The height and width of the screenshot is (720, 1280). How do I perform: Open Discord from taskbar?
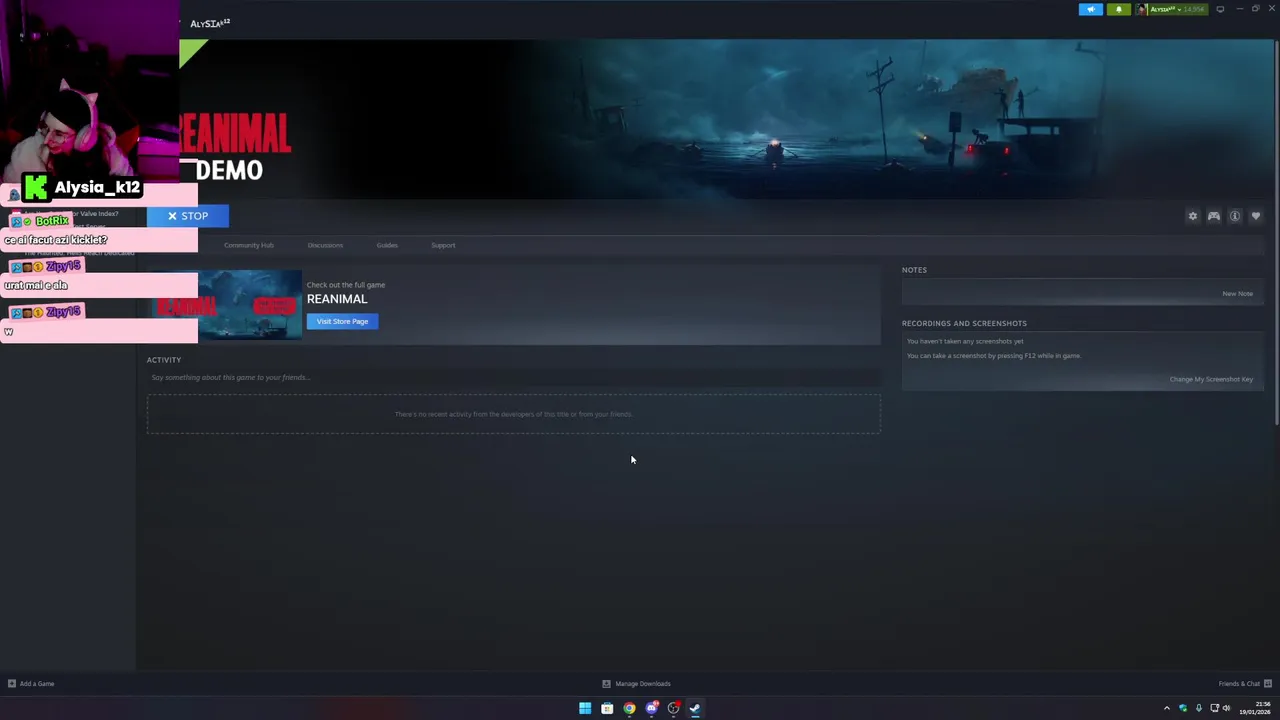(x=652, y=708)
